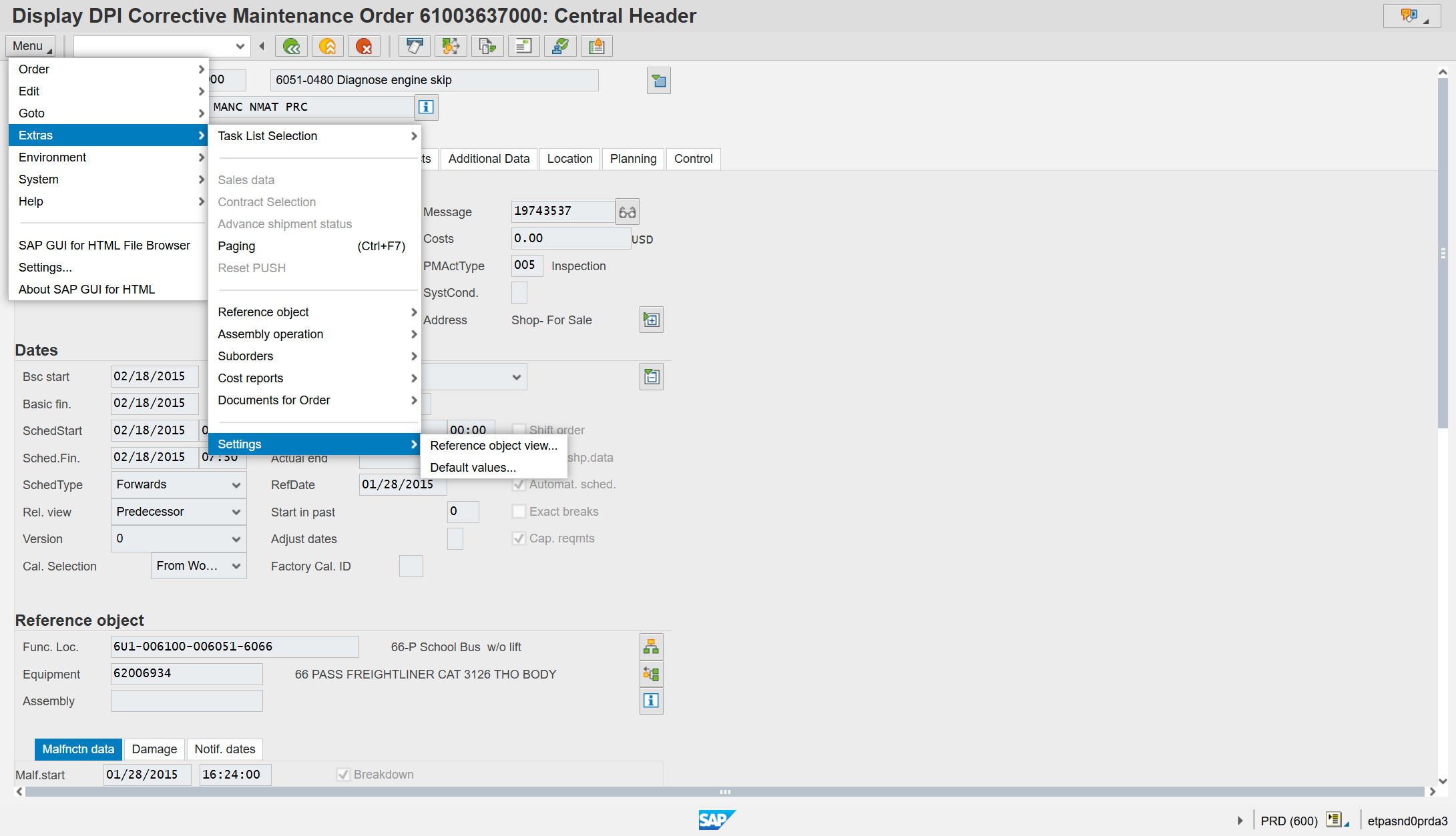Open the empty dropdown right of Bsc start
Screen dimensions: 1456x836
coord(516,377)
